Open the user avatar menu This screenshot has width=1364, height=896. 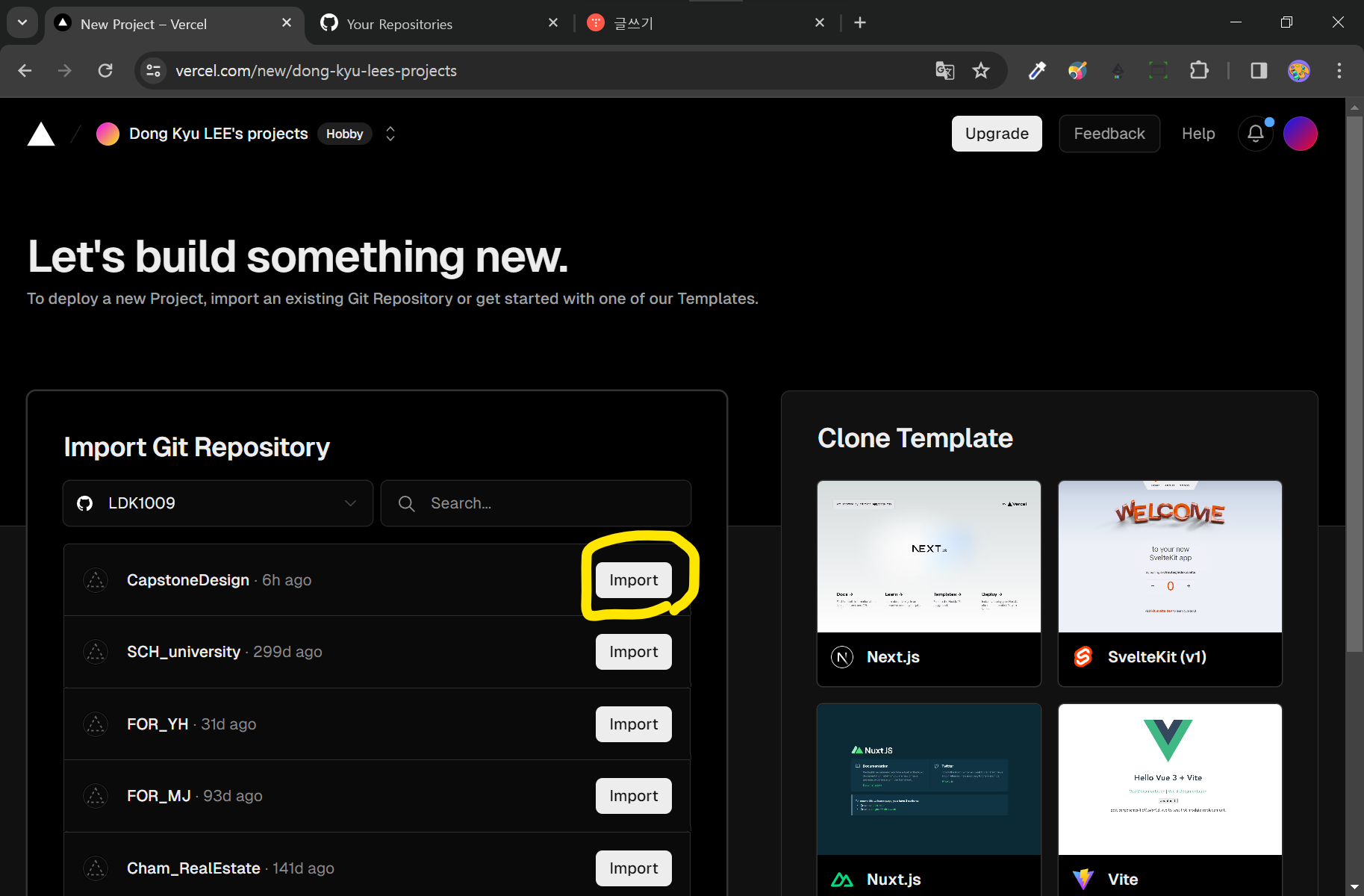1301,134
